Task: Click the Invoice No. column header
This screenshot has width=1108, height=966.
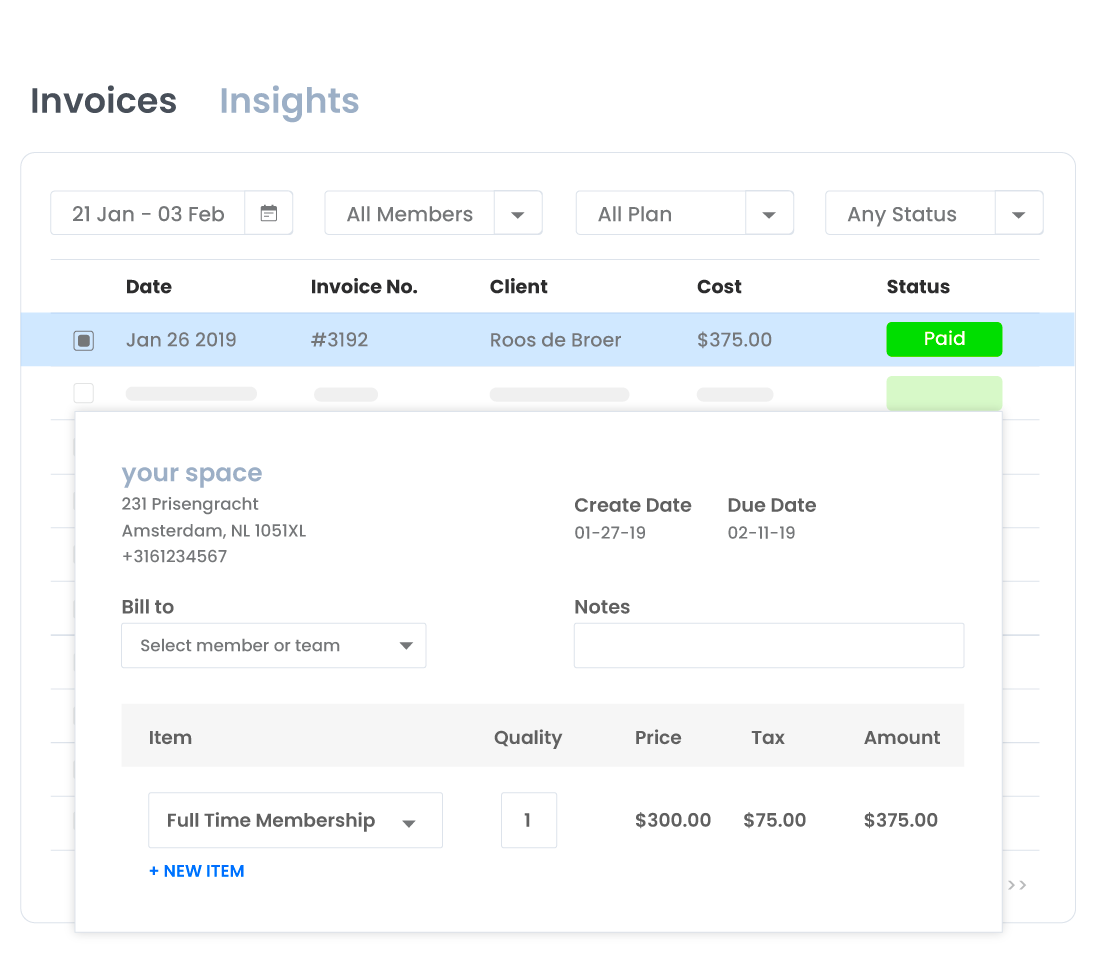Action: point(364,286)
